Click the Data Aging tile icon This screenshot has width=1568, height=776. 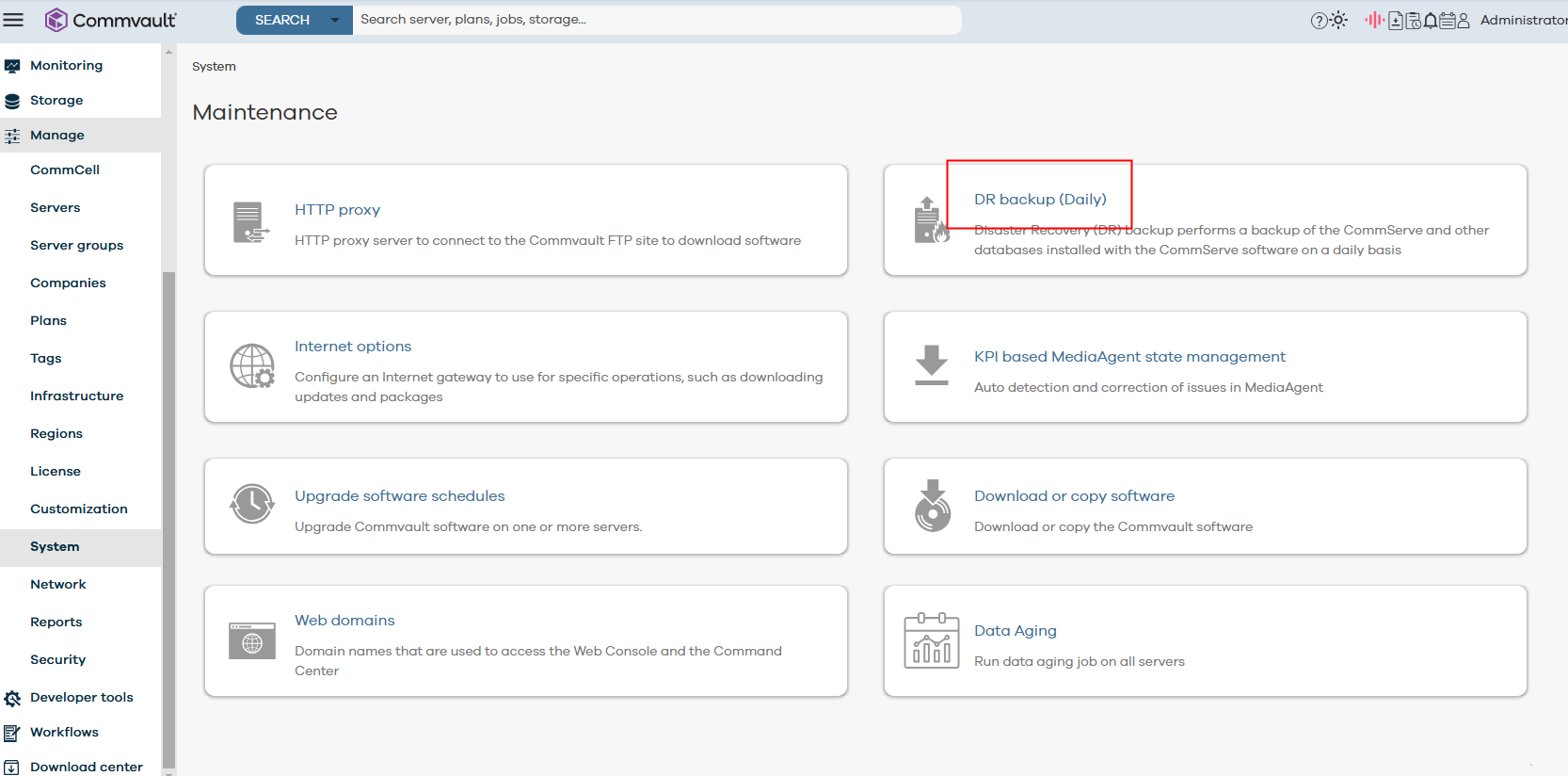click(x=931, y=640)
